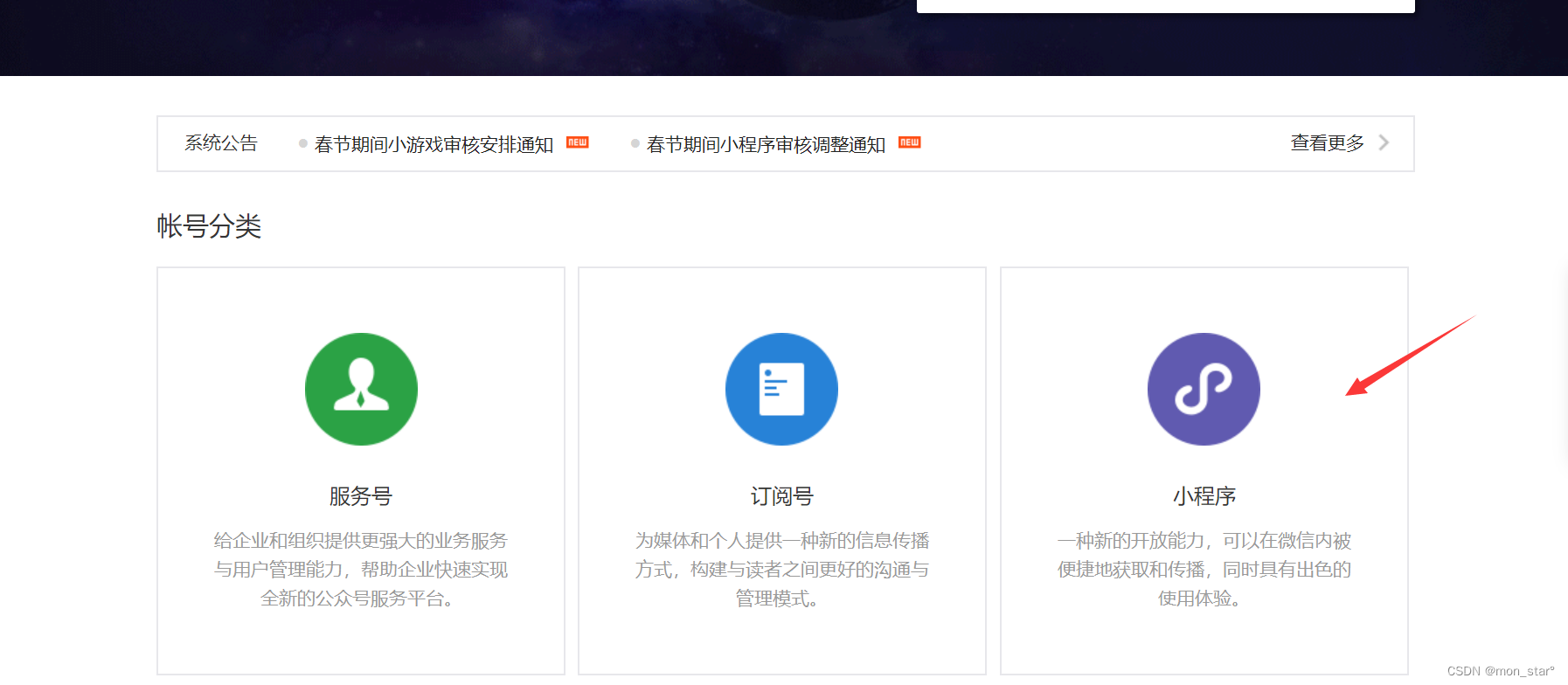Click the 系统公告 label
1568x685 pixels.
(221, 143)
